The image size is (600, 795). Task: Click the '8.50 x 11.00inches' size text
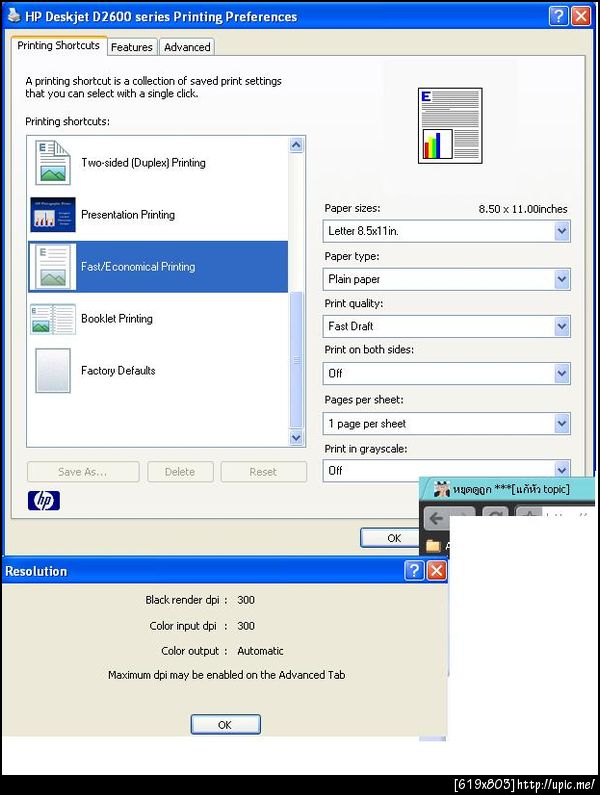click(523, 209)
